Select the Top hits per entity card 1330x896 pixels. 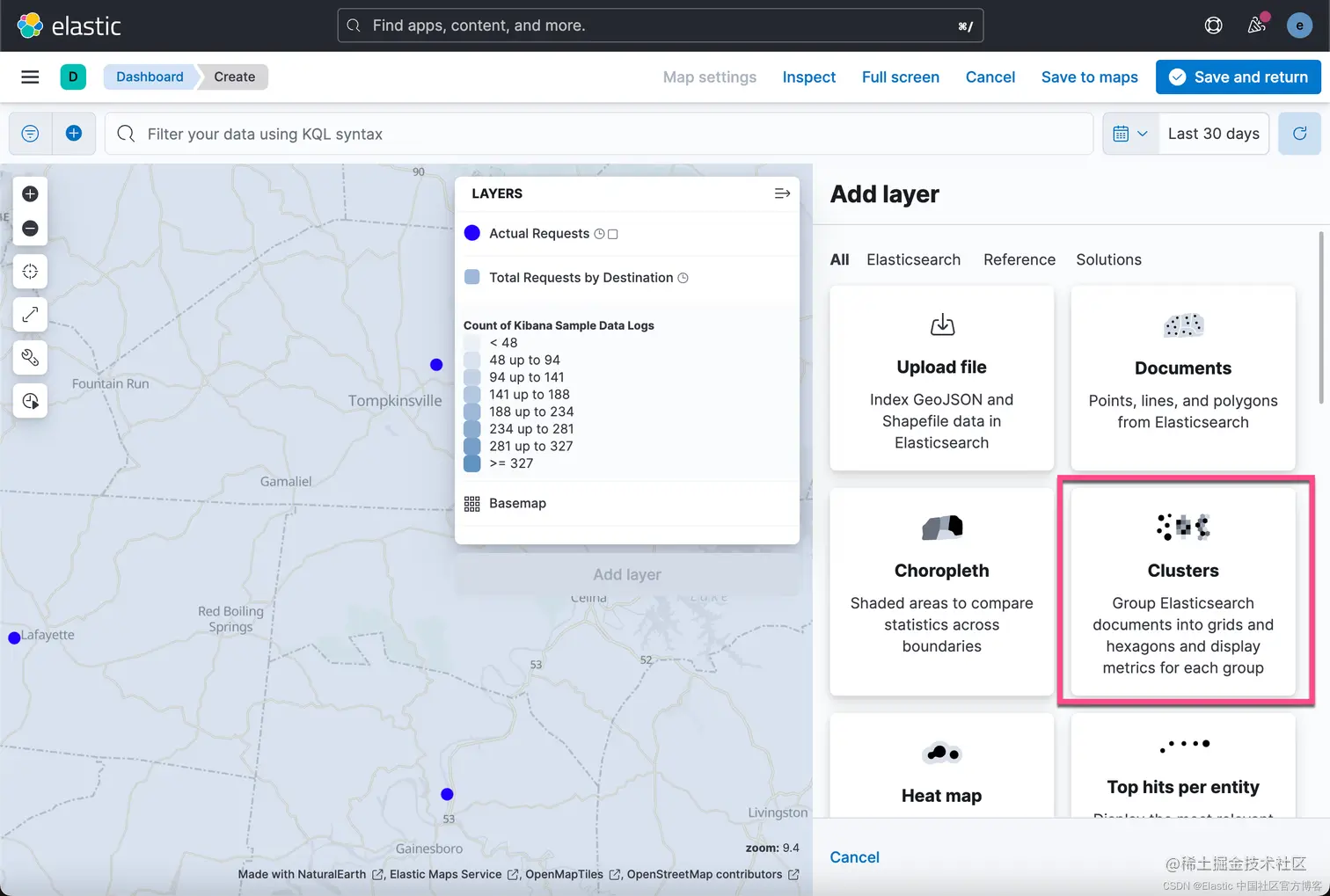coord(1183,765)
